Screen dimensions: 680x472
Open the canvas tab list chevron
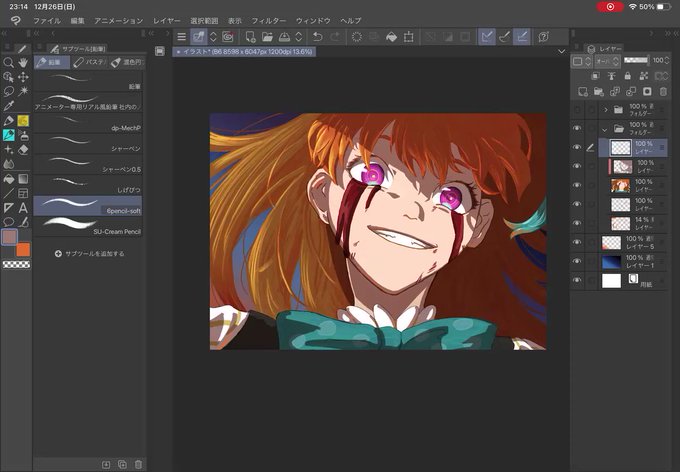coord(562,52)
